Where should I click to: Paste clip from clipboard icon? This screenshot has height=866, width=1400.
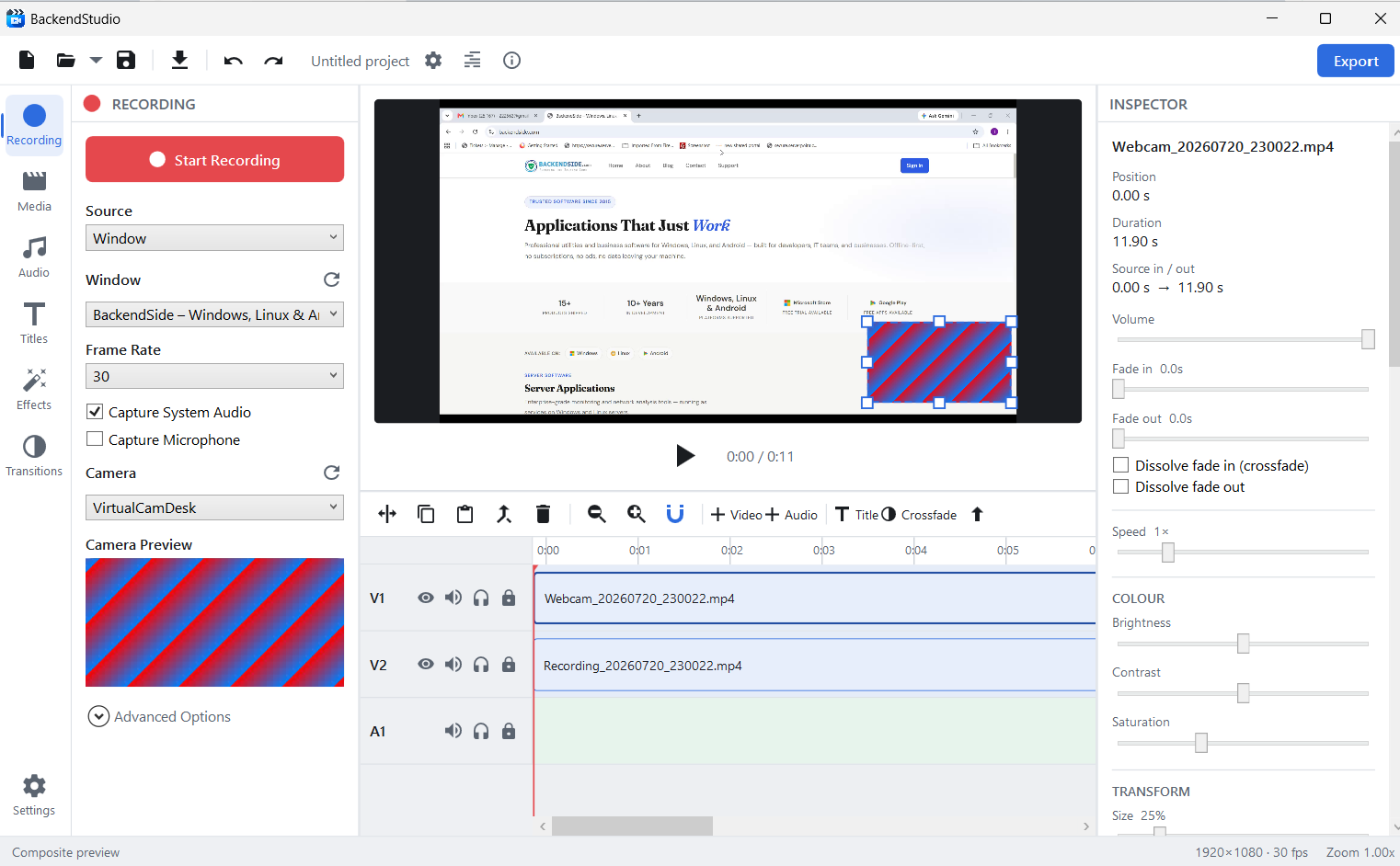465,514
